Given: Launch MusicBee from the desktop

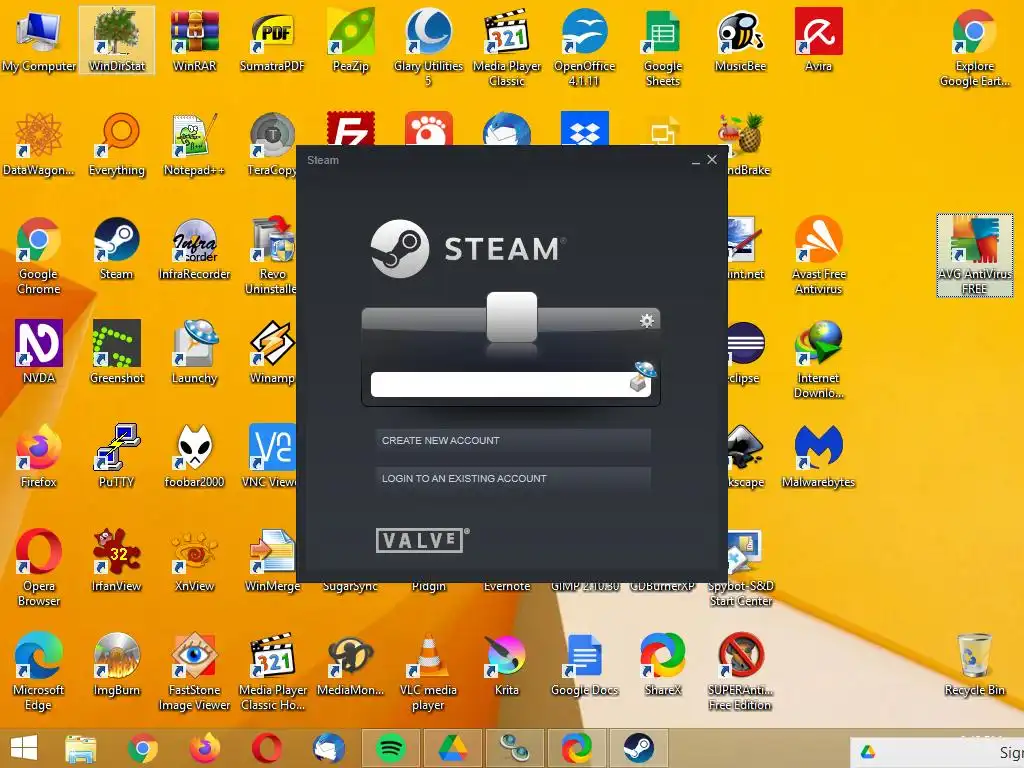Looking at the screenshot, I should click(x=741, y=40).
